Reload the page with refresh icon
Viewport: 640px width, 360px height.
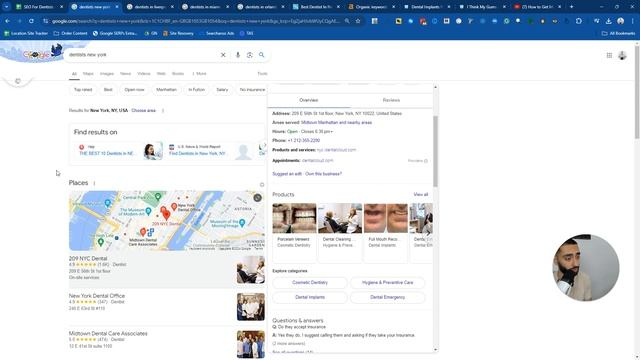tap(31, 21)
